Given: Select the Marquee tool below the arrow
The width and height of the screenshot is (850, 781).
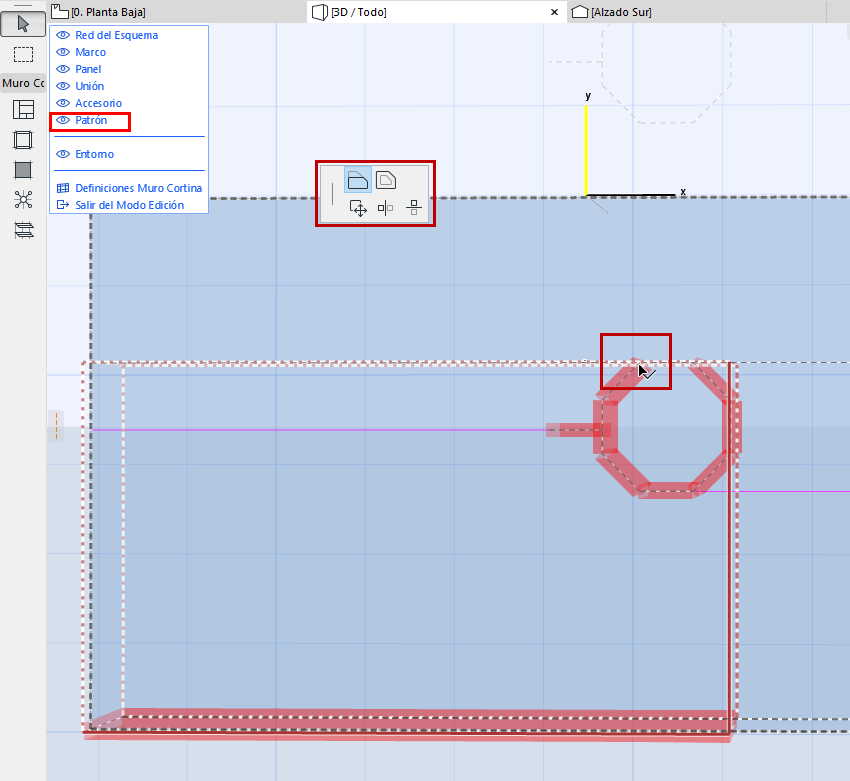Looking at the screenshot, I should click(22, 54).
